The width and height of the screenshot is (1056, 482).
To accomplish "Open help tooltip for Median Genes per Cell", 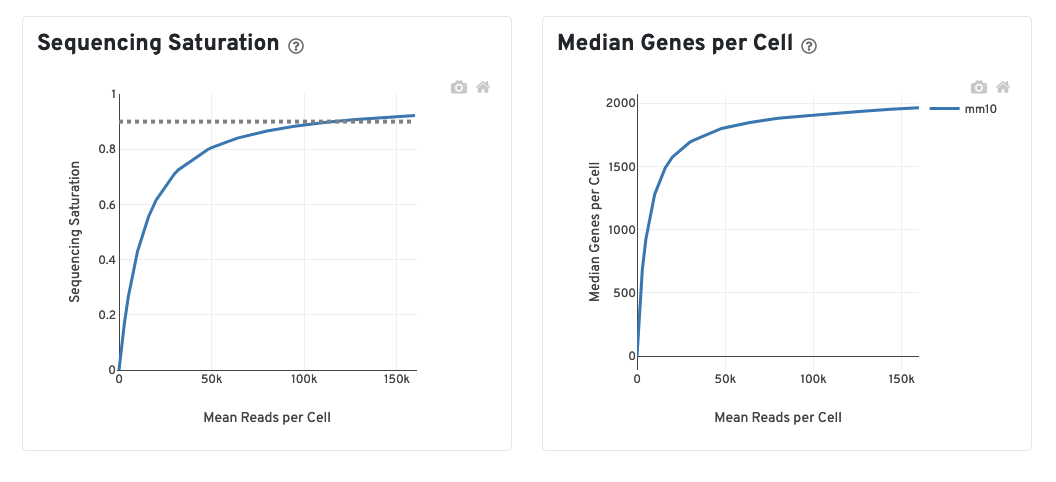I will coord(809,46).
